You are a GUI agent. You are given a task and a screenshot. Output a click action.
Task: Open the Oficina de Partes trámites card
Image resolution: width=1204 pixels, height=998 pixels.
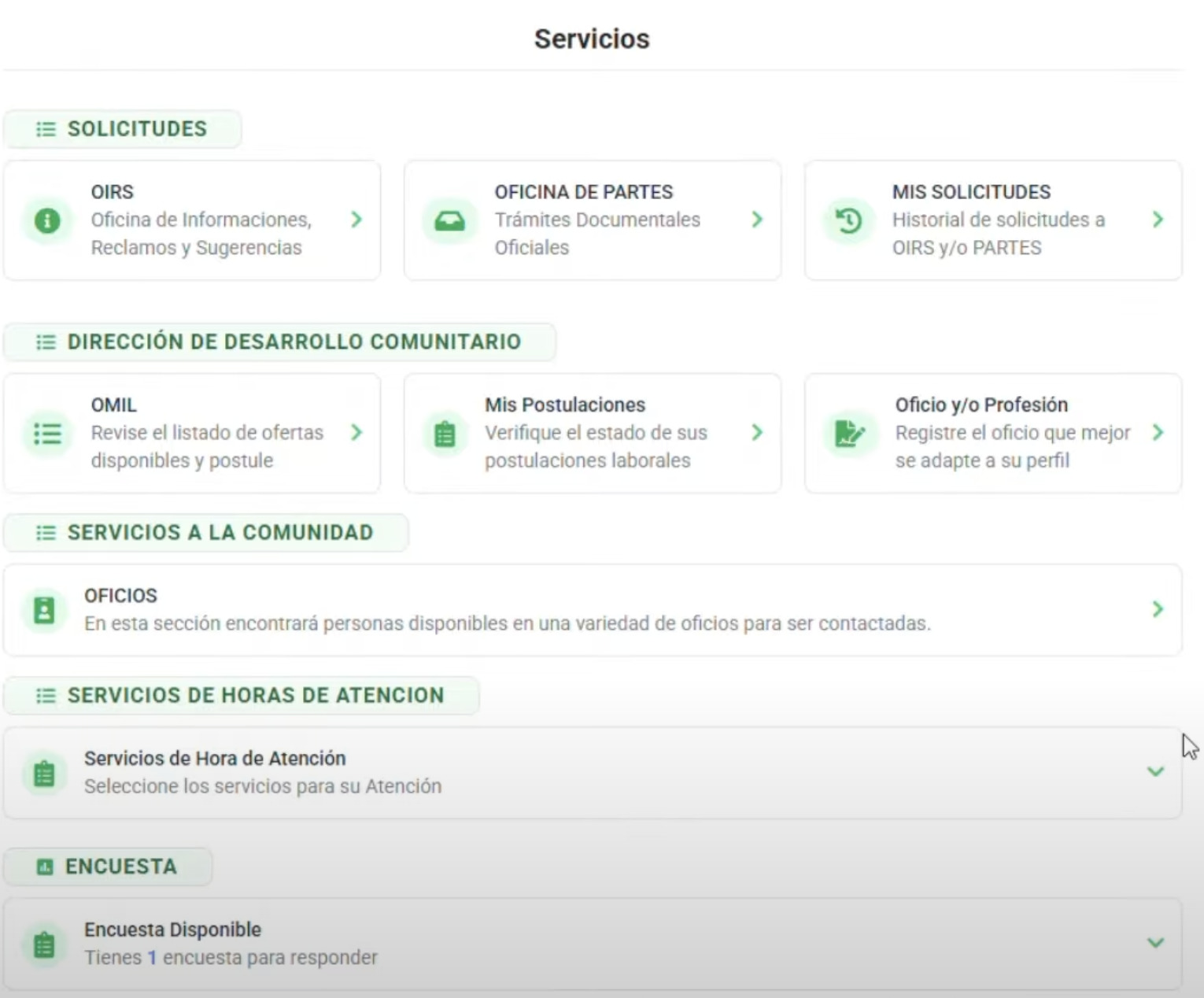tap(593, 220)
